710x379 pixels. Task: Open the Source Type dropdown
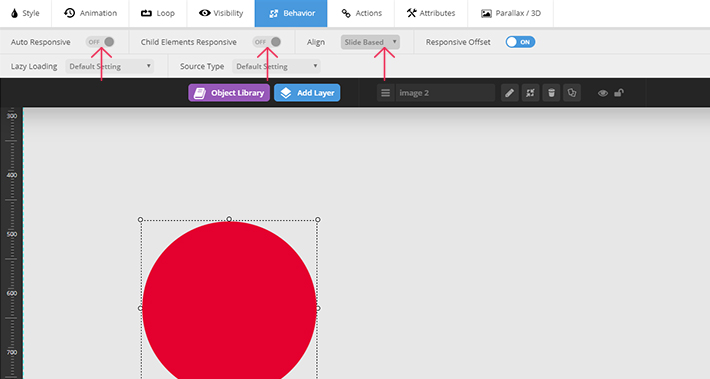pos(277,66)
